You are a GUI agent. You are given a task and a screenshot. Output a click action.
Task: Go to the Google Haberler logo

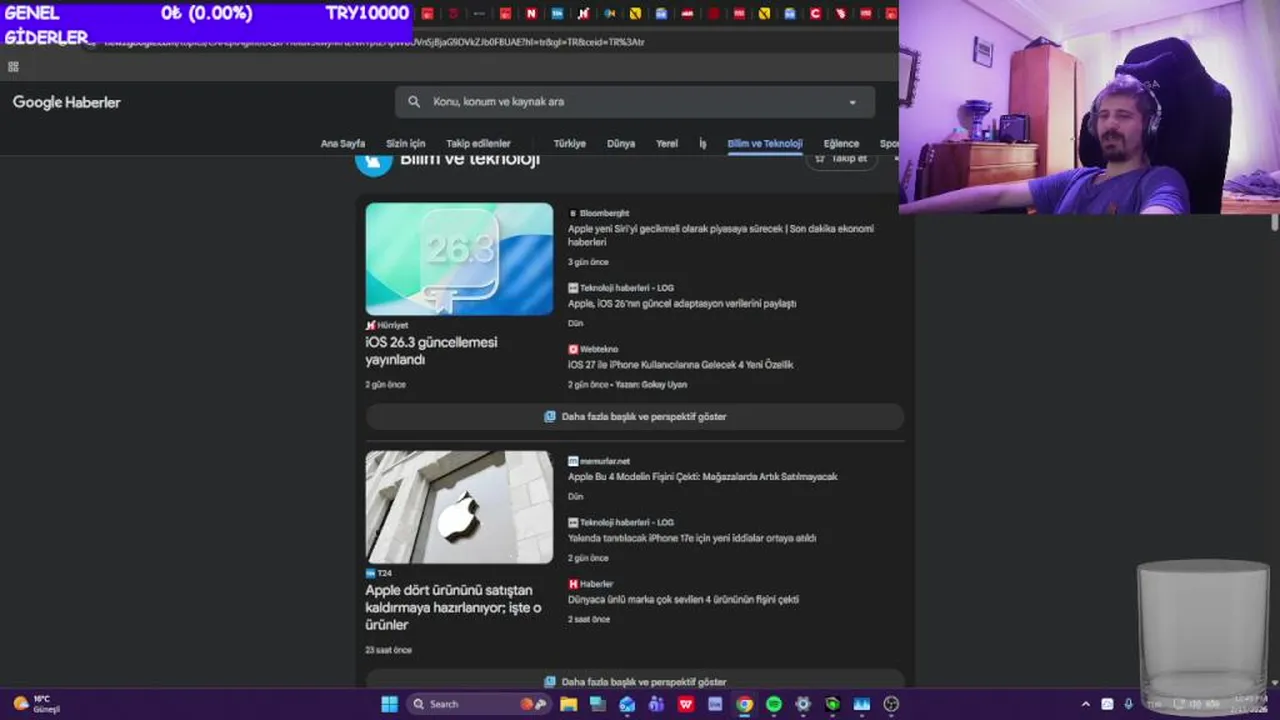(67, 102)
